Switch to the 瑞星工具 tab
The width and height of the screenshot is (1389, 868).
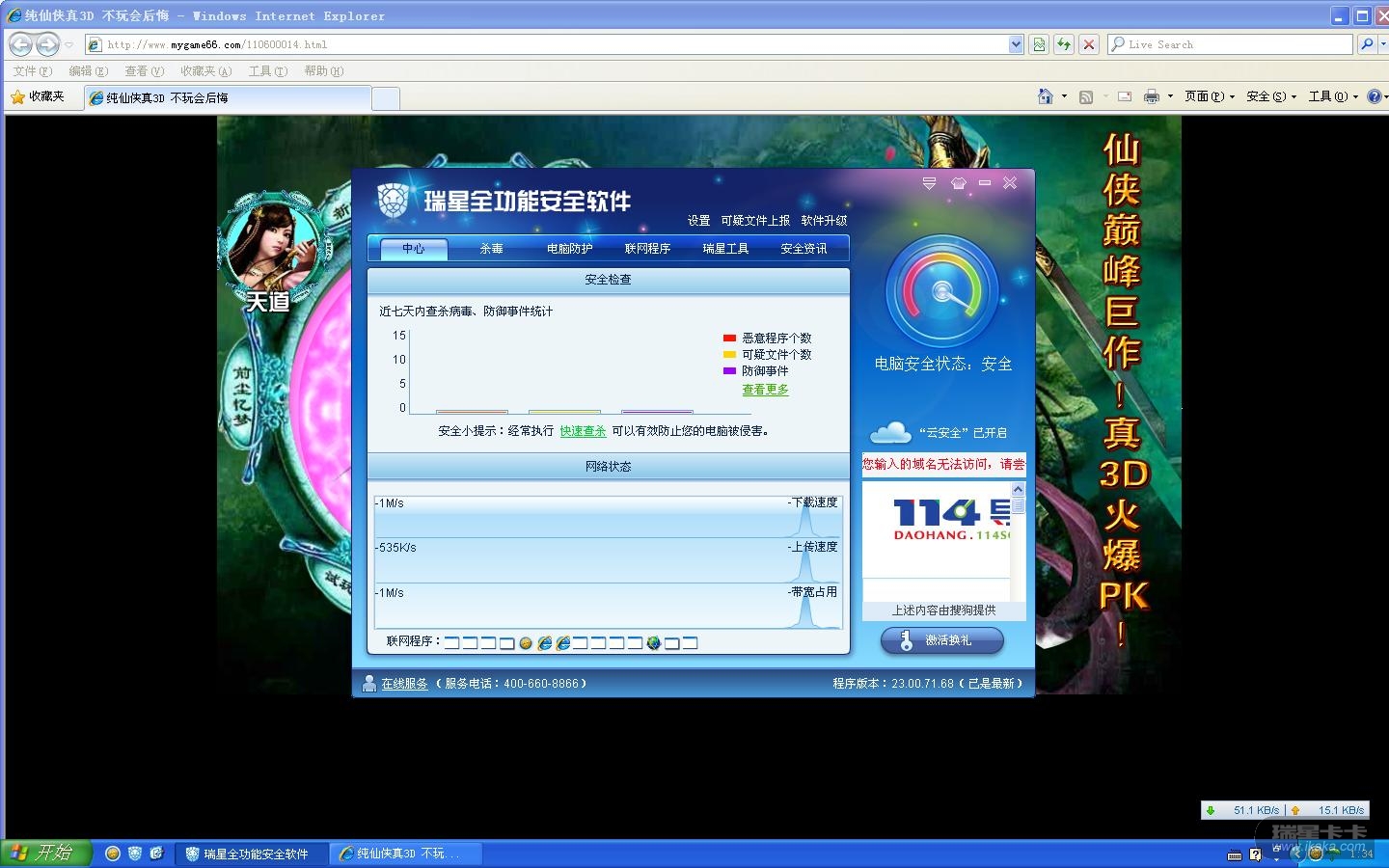[725, 249]
